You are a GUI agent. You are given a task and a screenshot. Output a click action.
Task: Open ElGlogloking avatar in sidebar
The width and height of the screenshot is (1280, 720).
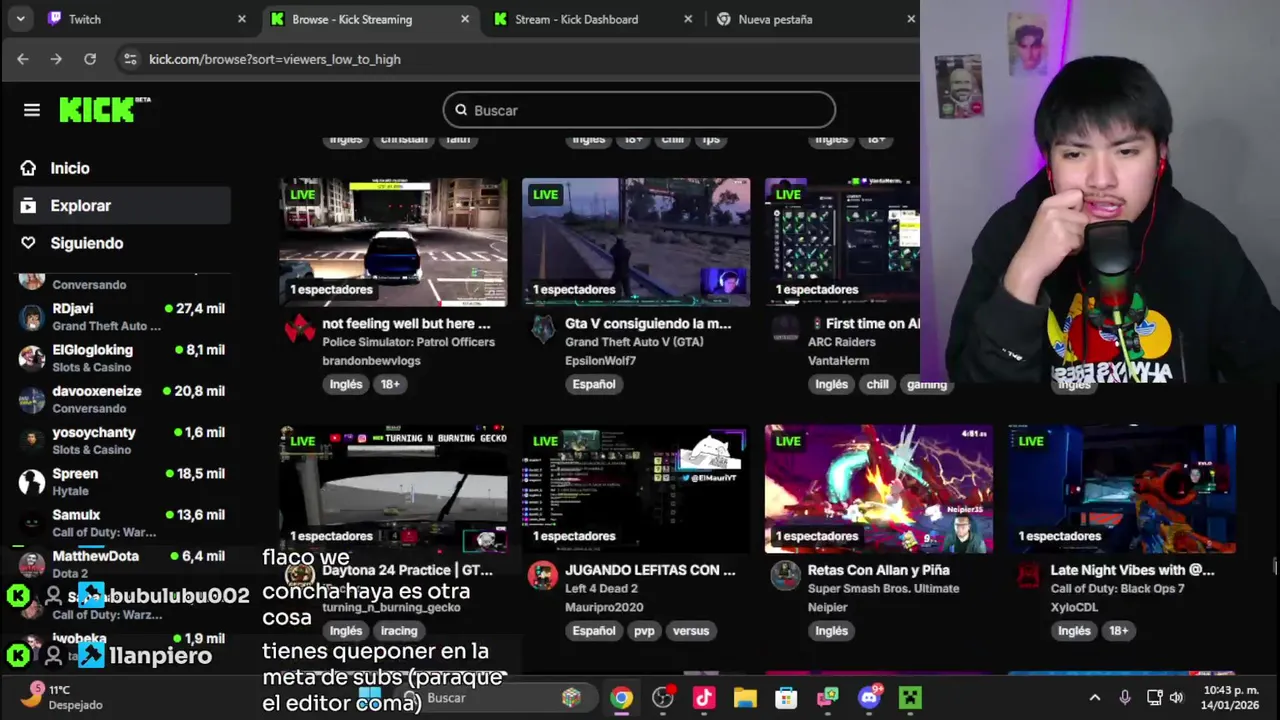pos(32,358)
